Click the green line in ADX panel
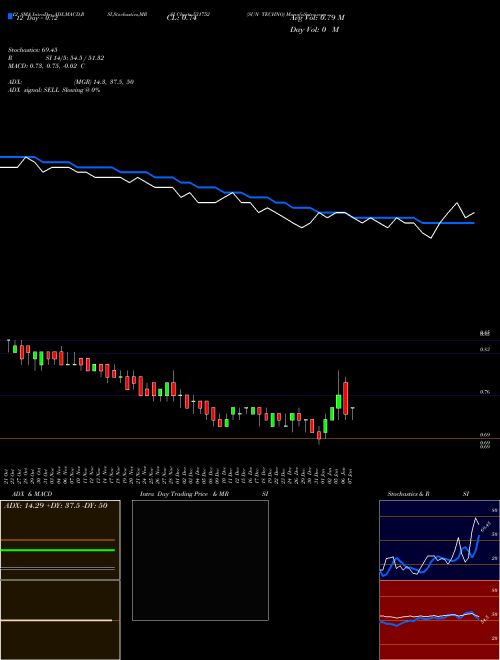 tap(58, 550)
